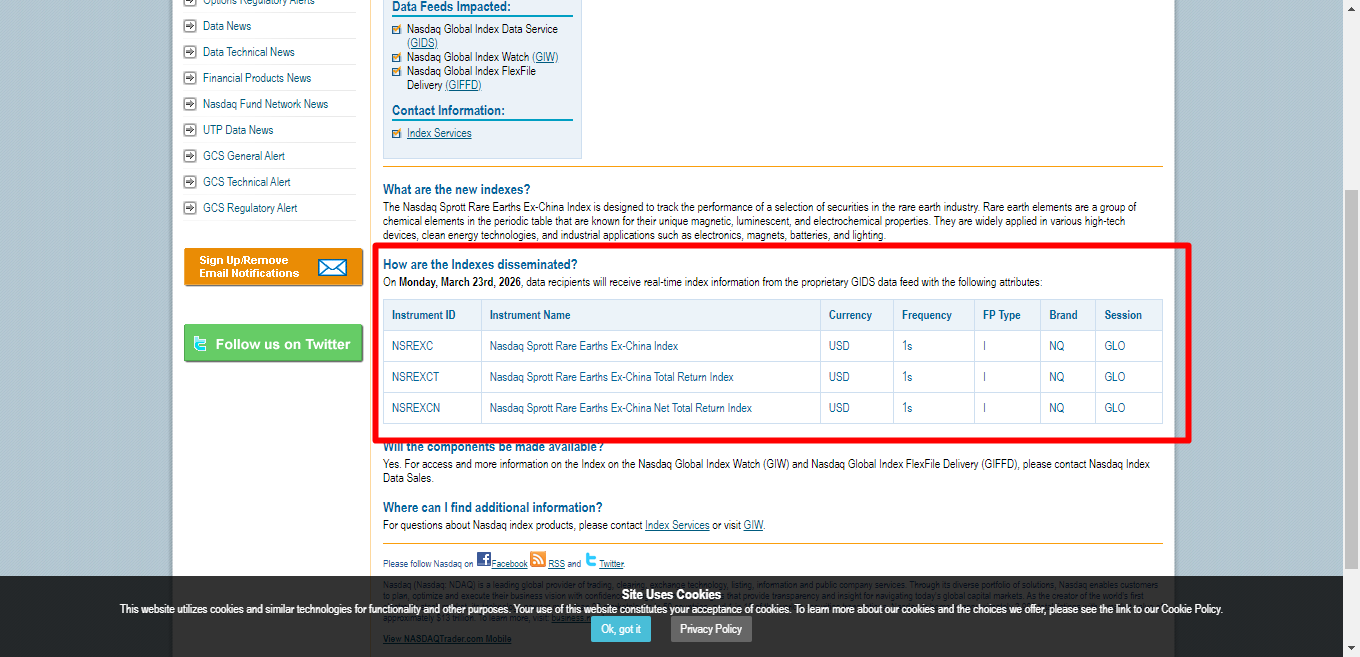Click the arrow icon beside Financial Products News
The height and width of the screenshot is (657, 1360).
pyautogui.click(x=190, y=78)
